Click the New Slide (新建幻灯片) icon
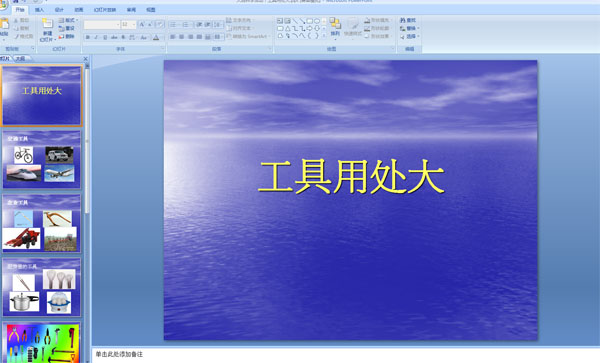The width and height of the screenshot is (600, 363). pyautogui.click(x=47, y=24)
